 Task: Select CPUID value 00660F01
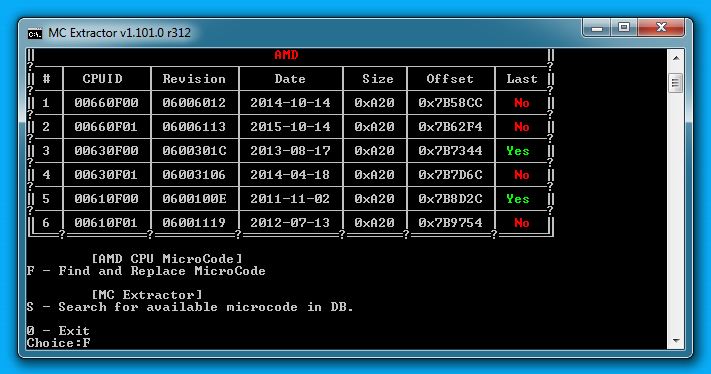coord(106,127)
